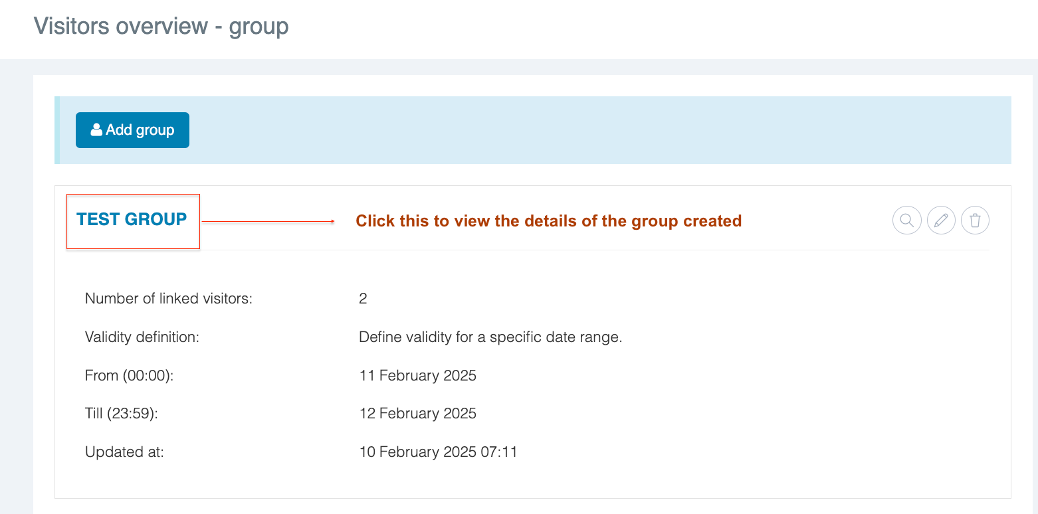Select the Till (23:59) label
Image resolution: width=1038 pixels, height=514 pixels.
click(126, 413)
